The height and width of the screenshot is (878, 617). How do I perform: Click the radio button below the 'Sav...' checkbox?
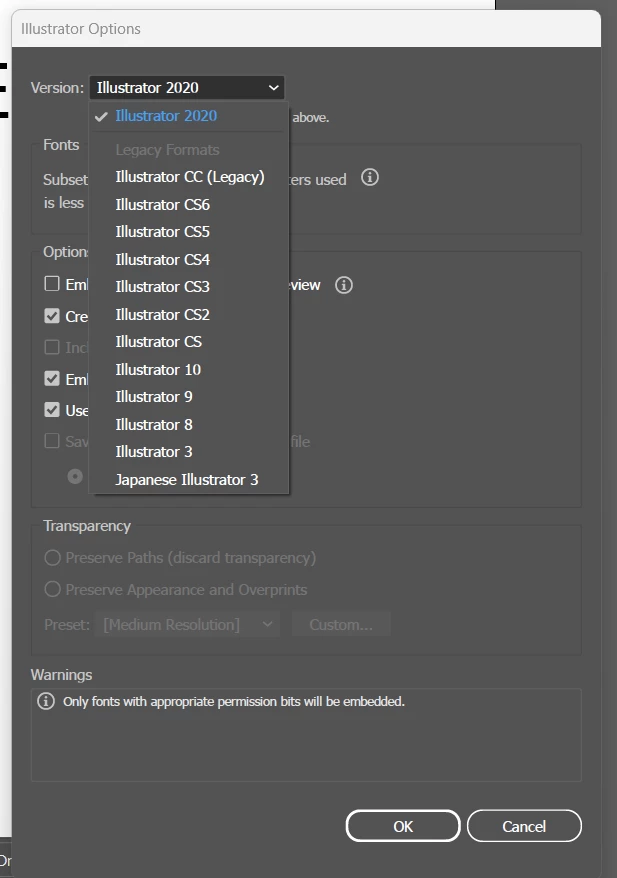pos(75,477)
